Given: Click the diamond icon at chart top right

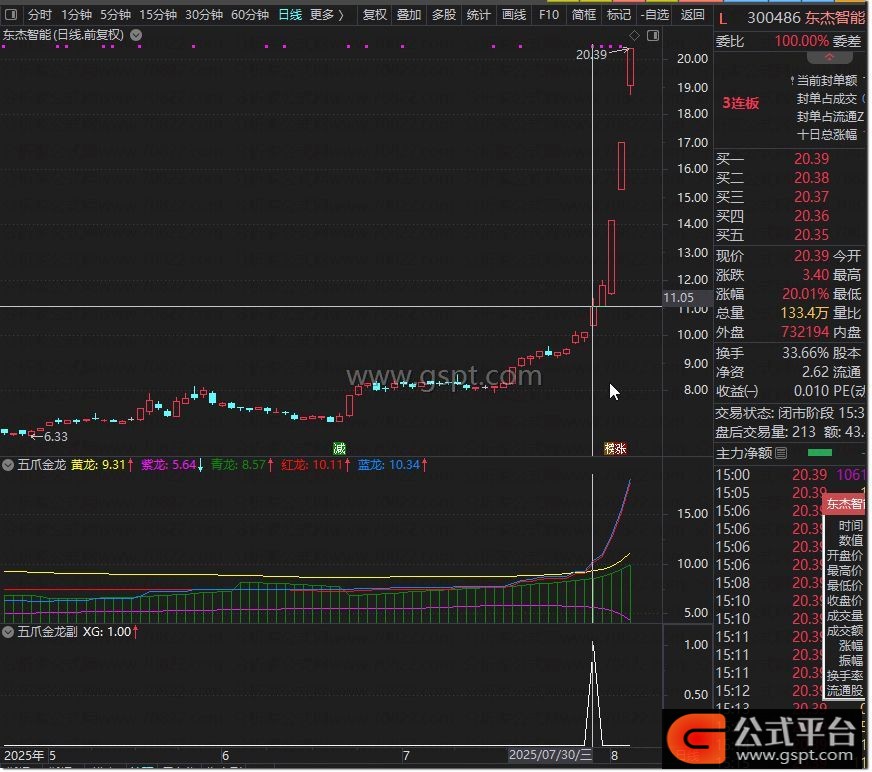Looking at the screenshot, I should coord(636,36).
